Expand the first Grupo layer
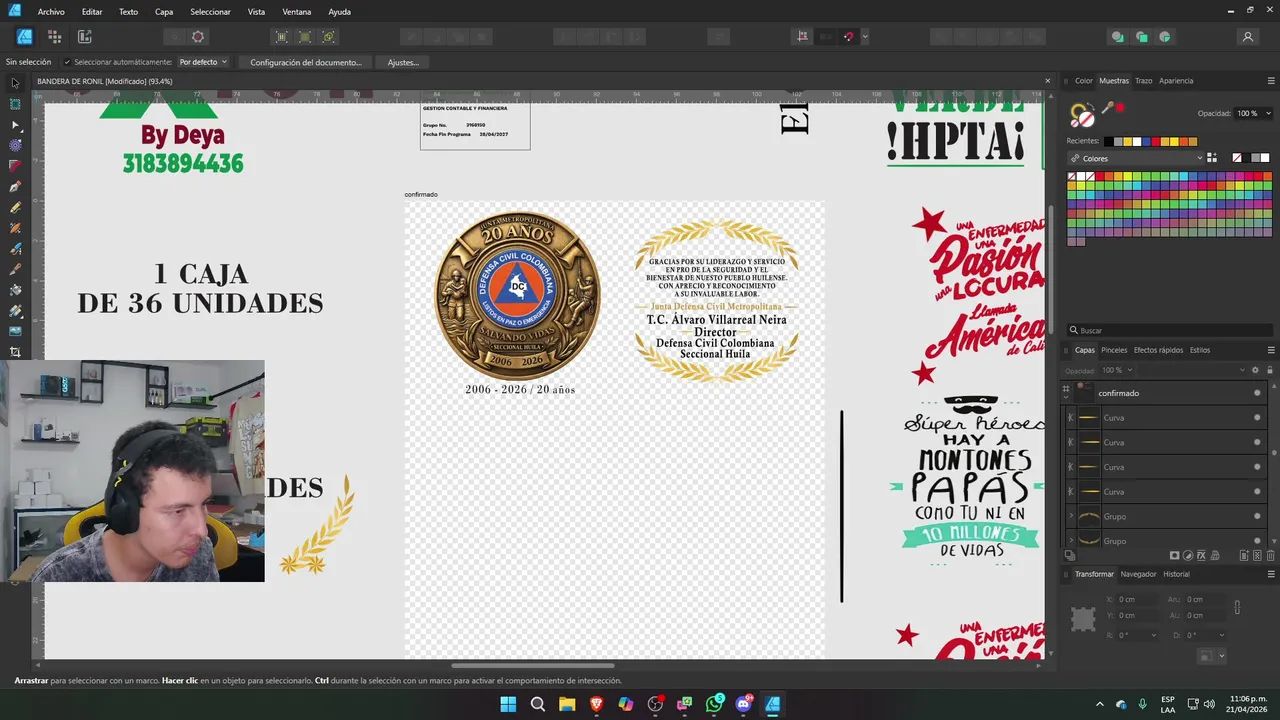 [x=1071, y=516]
